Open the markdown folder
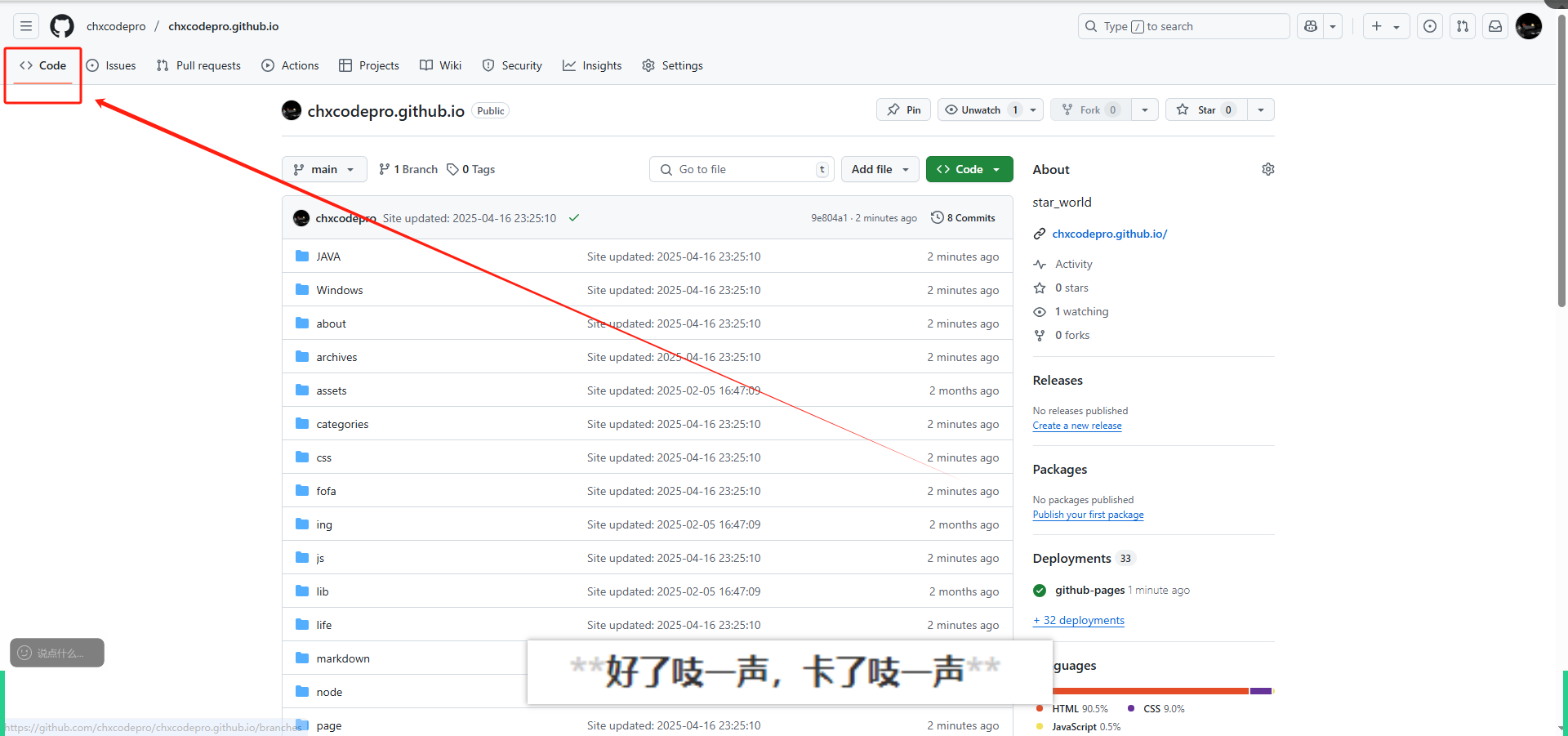The height and width of the screenshot is (736, 1568). [x=343, y=658]
